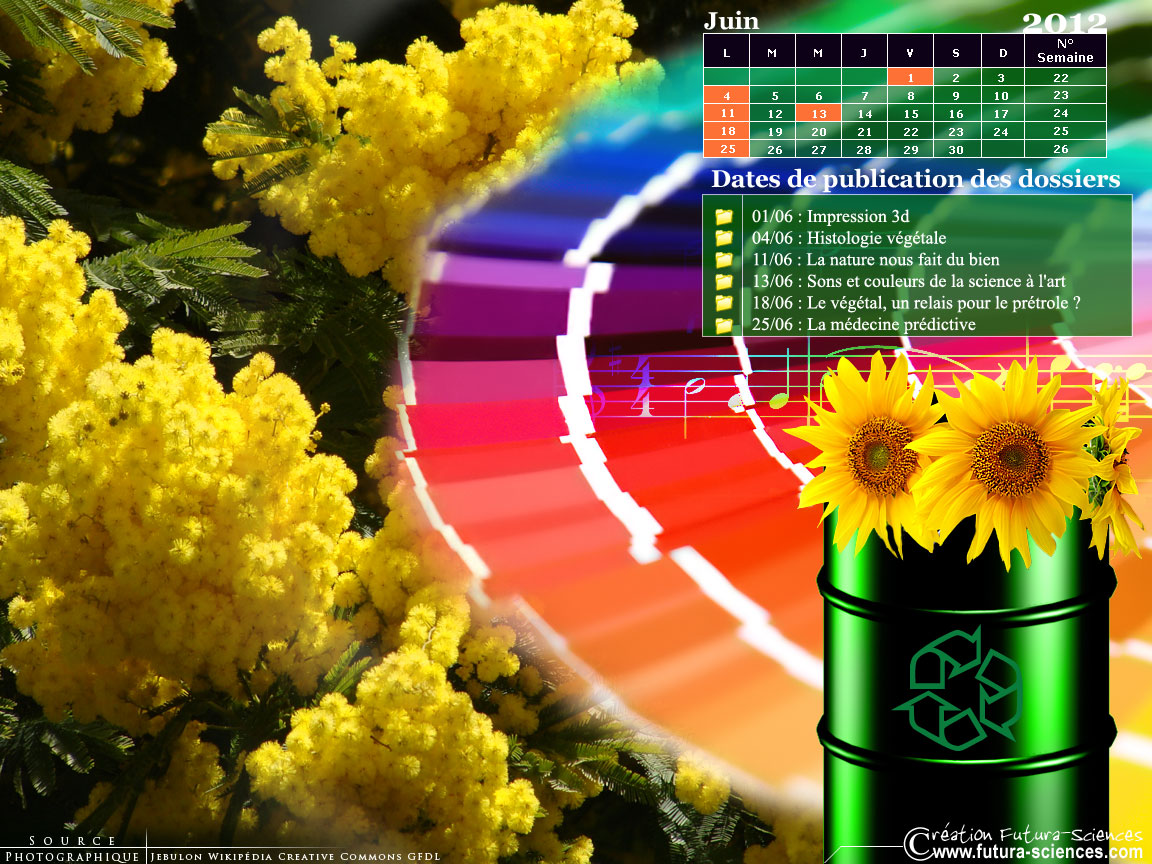This screenshot has width=1152, height=864.
Task: Click the Dates de publication des dossiers heading
Action: click(x=915, y=180)
